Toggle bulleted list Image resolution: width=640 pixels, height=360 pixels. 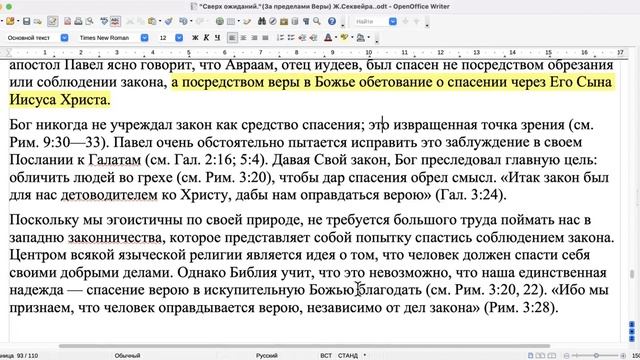click(x=291, y=38)
